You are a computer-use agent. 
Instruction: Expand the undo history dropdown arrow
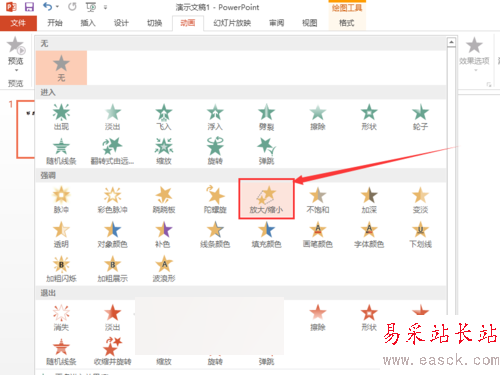pos(57,7)
